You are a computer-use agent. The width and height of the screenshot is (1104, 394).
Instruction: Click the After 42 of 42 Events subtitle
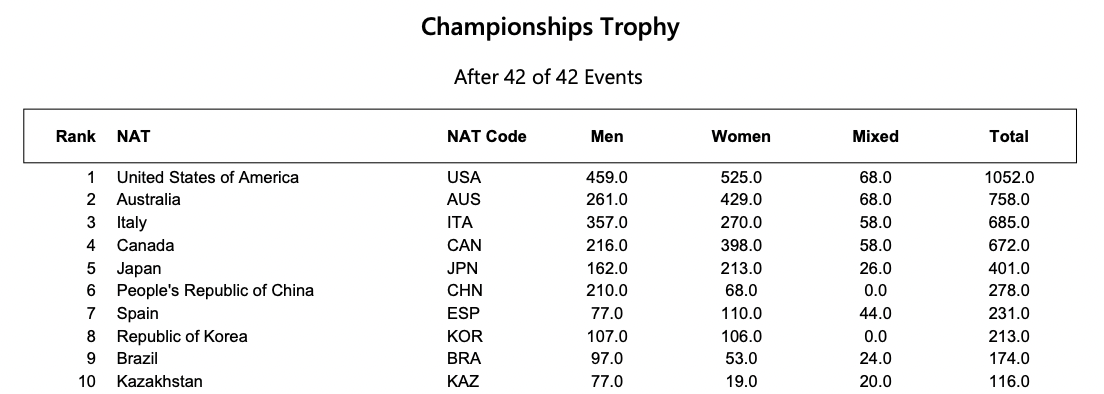point(548,77)
